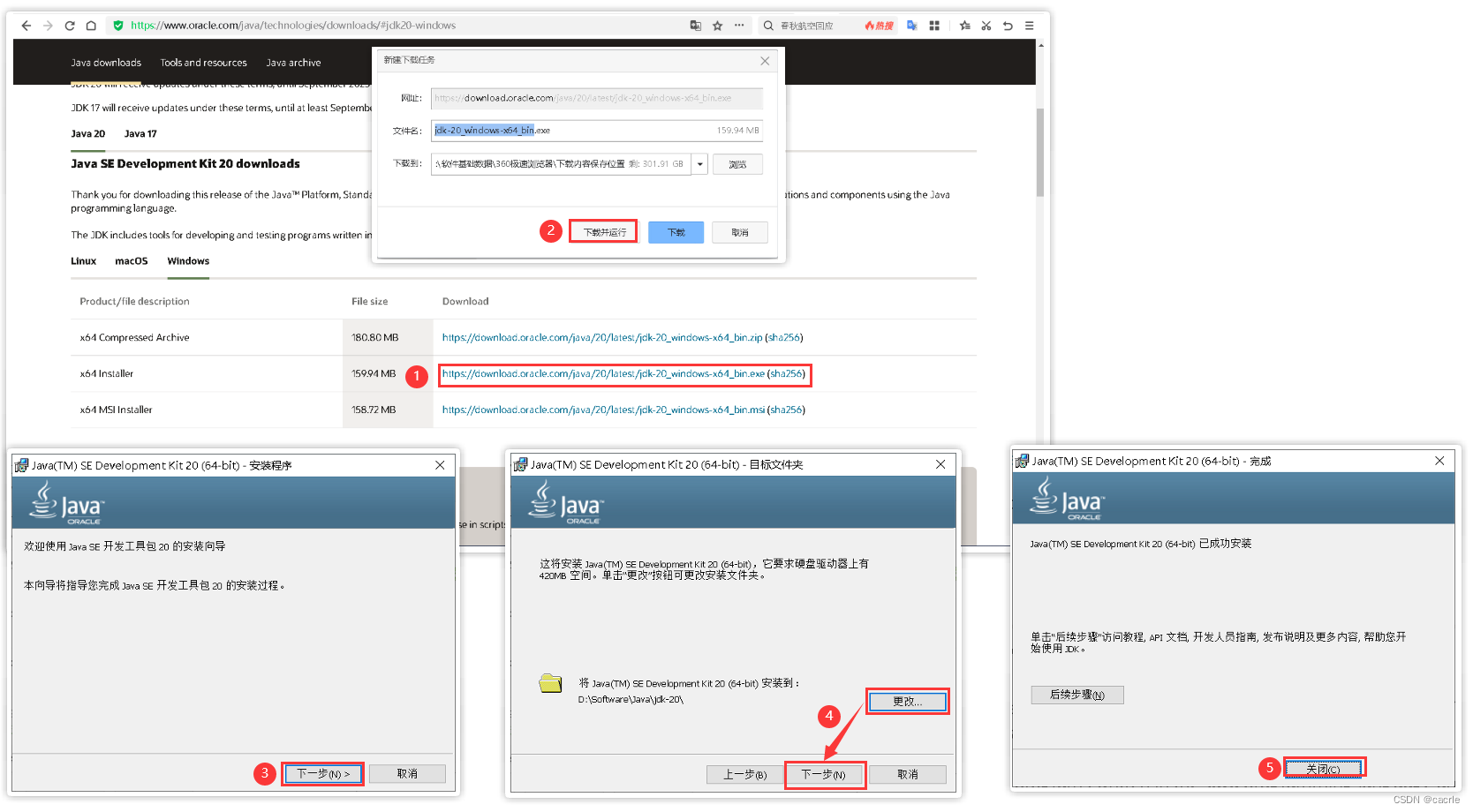Click 更改... to change install folder
Viewport: 1473px width, 812px height.
click(x=908, y=702)
